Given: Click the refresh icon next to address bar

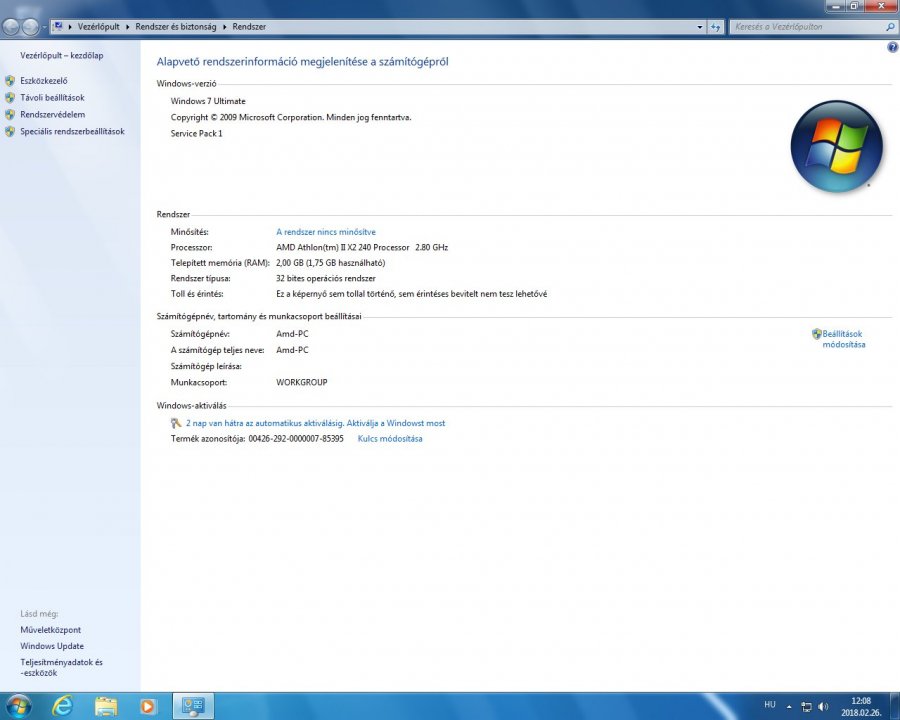Looking at the screenshot, I should (715, 26).
